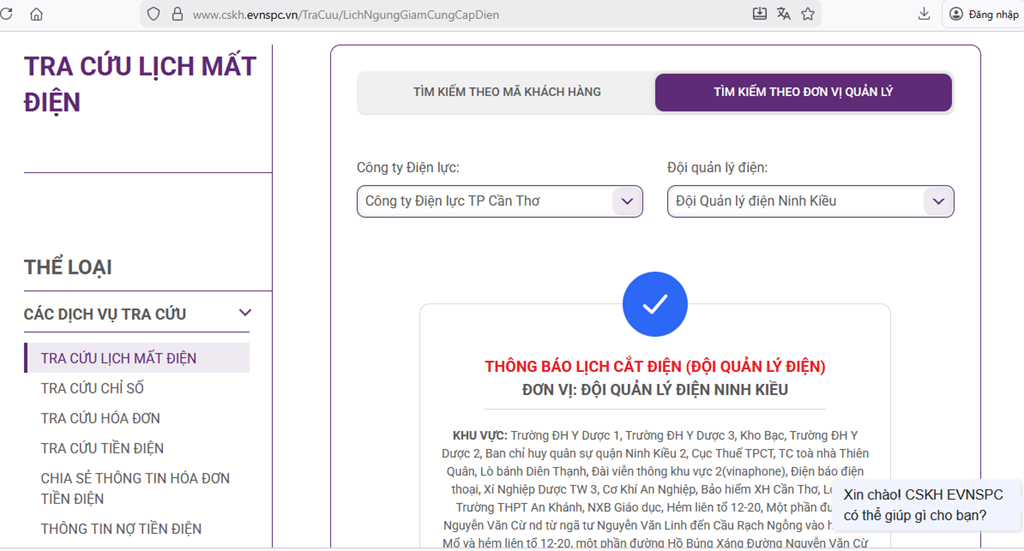1024x551 pixels.
Task: Open the tracking protection shield icon
Action: click(153, 14)
